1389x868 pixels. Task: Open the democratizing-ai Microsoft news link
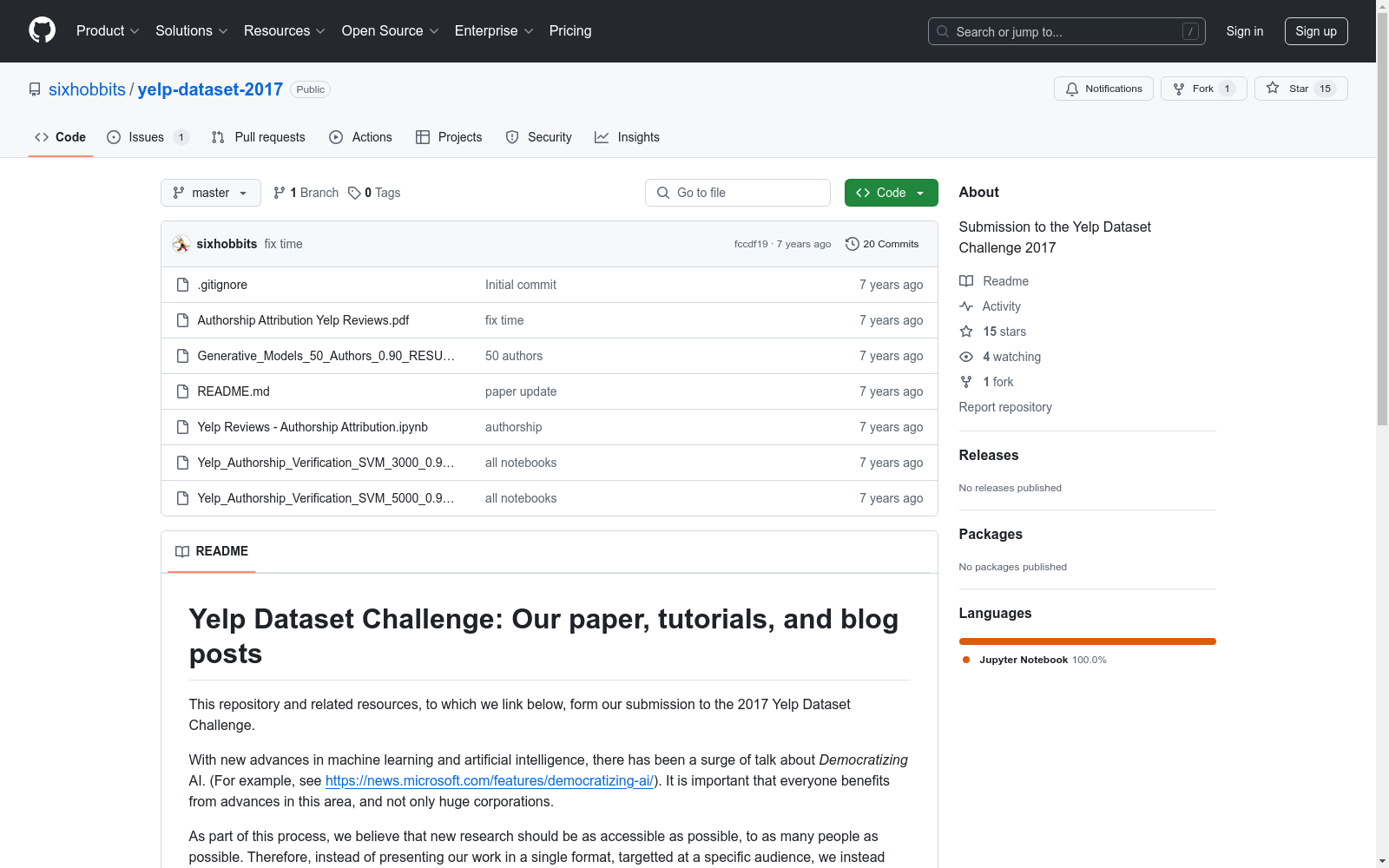(x=490, y=780)
